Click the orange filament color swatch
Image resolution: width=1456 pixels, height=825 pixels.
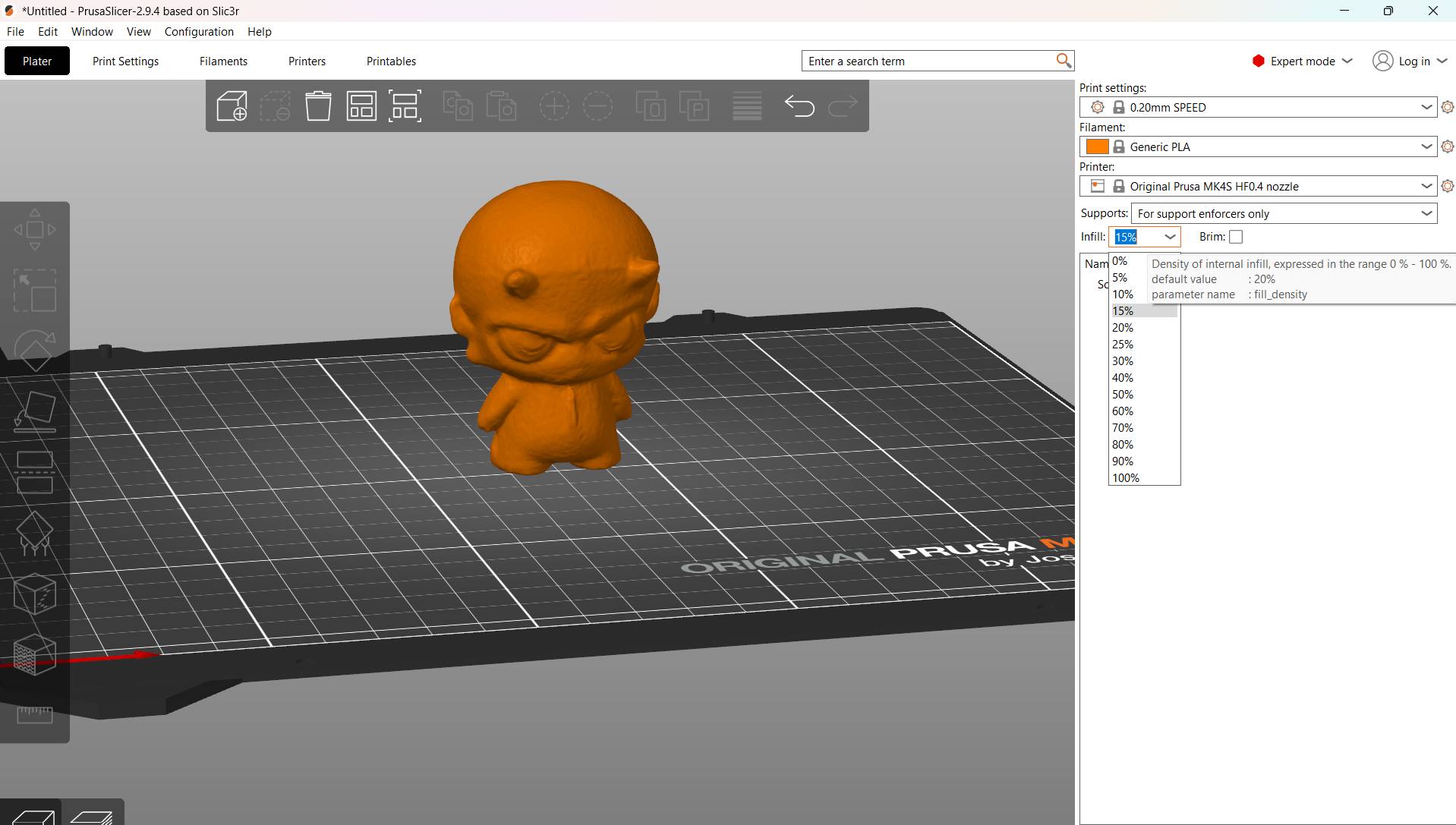pyautogui.click(x=1097, y=146)
